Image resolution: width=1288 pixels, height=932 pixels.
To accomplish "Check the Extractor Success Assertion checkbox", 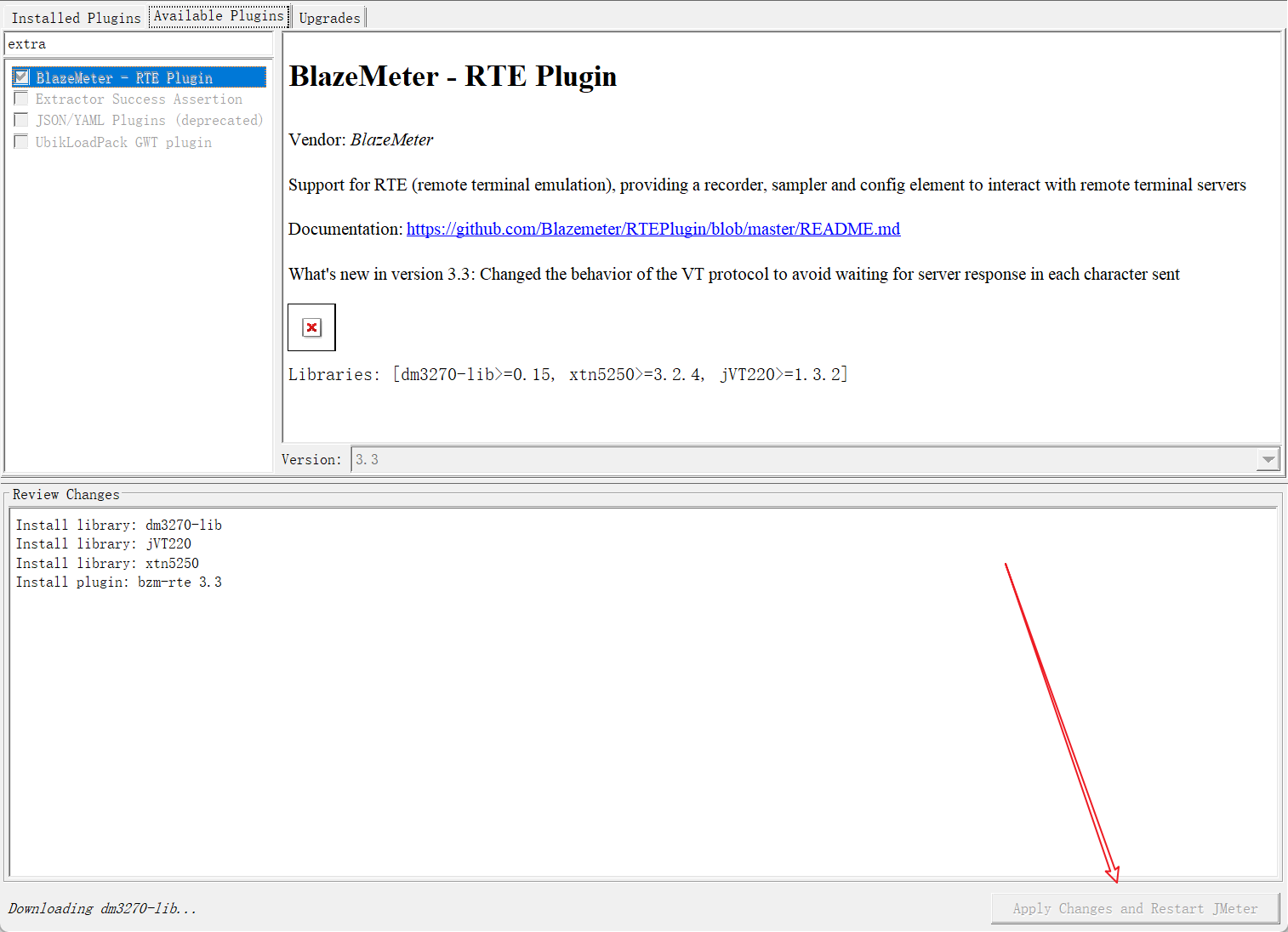I will [x=21, y=99].
